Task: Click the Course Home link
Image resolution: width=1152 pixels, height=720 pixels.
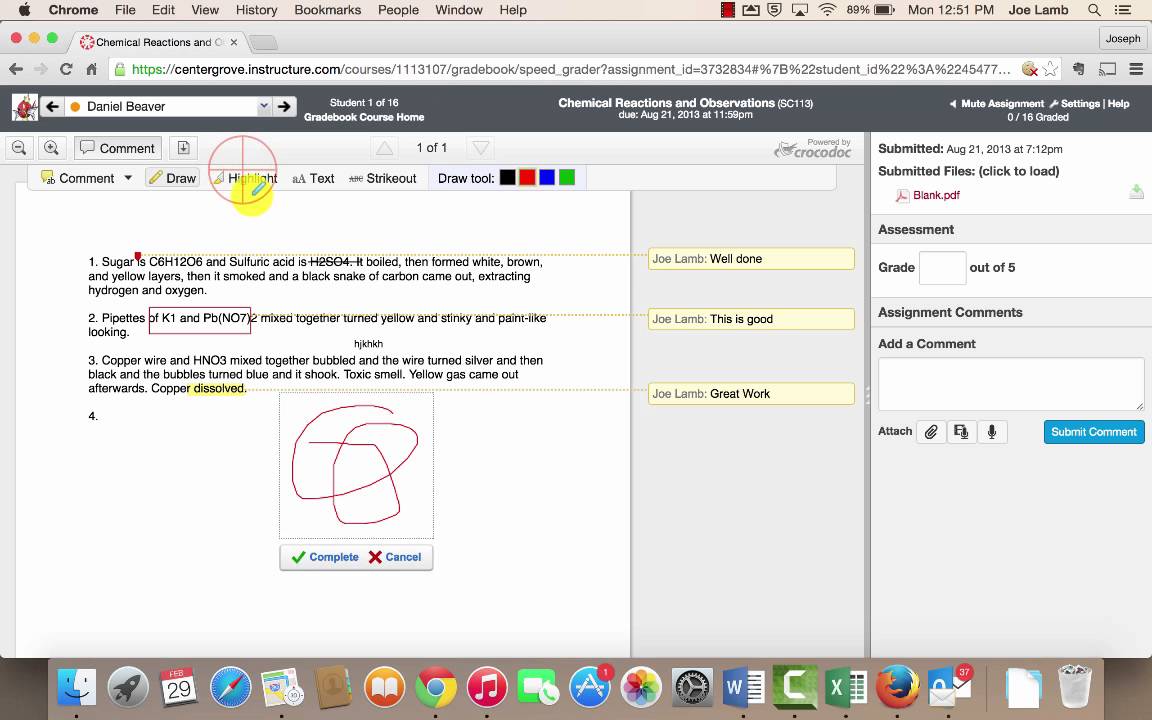Action: point(392,117)
